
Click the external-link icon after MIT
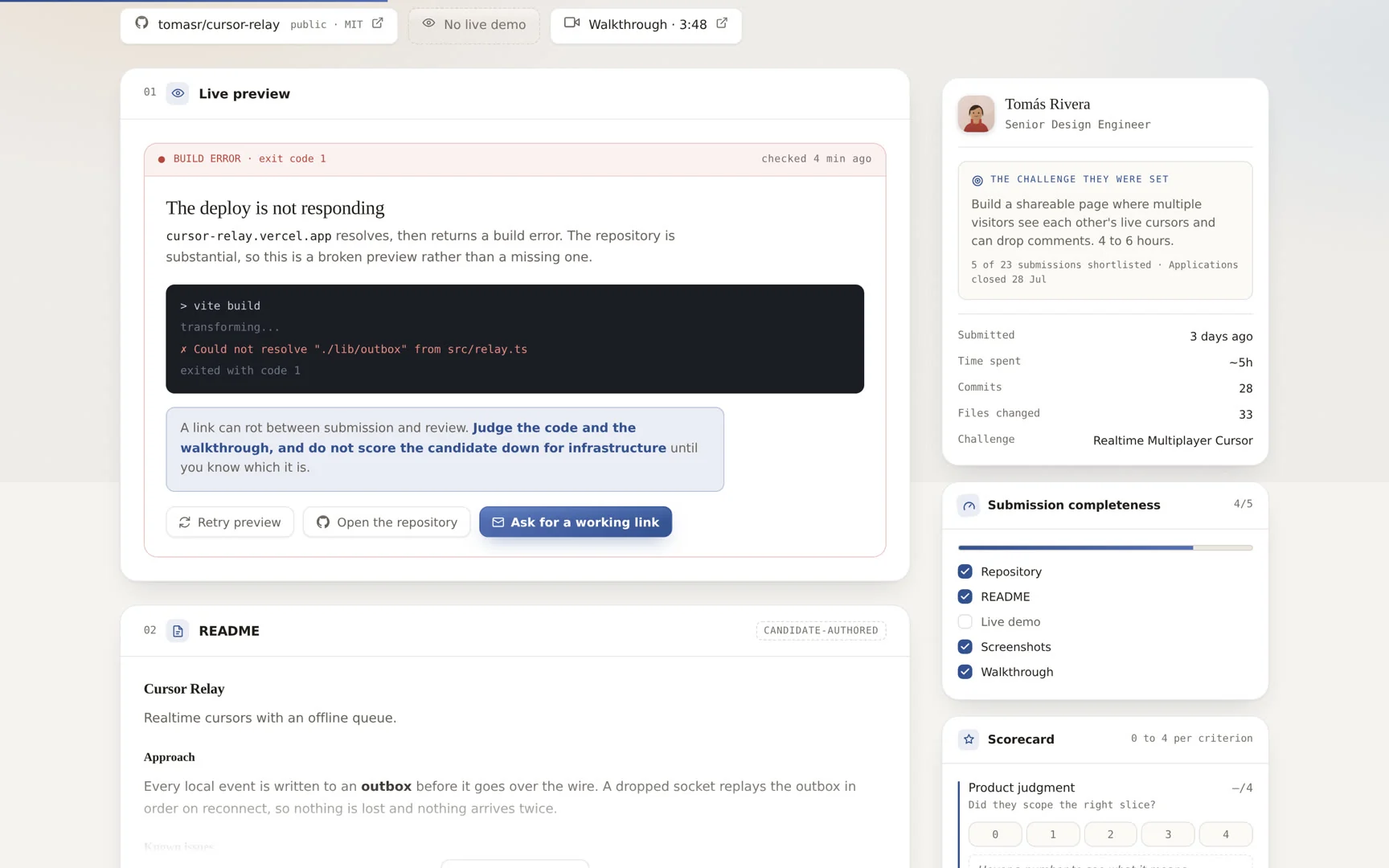coord(378,23)
